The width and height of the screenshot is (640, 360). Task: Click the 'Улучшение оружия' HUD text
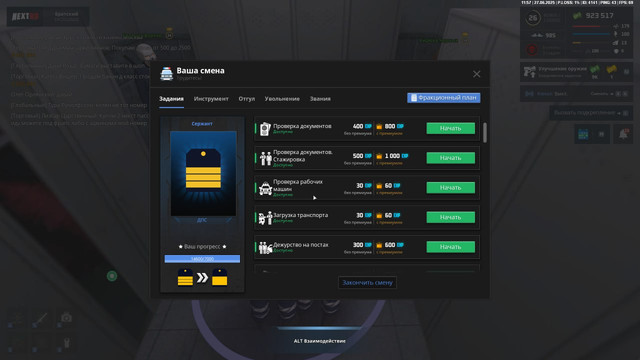[562, 69]
